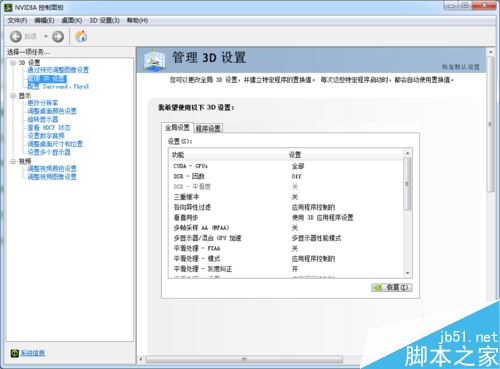
Task: Click the NVIDIA logo icon in title bar
Action: point(8,7)
